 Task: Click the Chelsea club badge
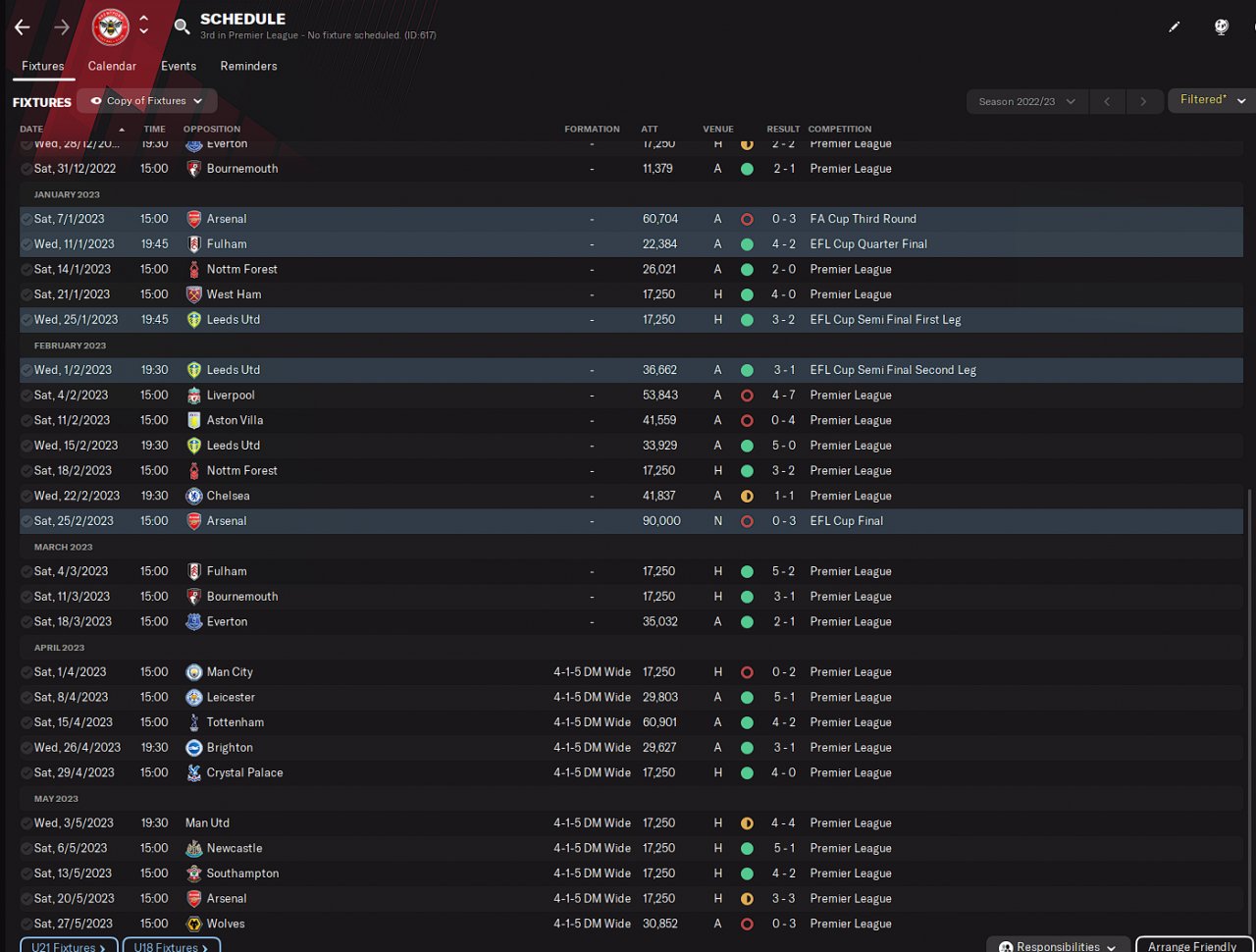click(x=194, y=496)
